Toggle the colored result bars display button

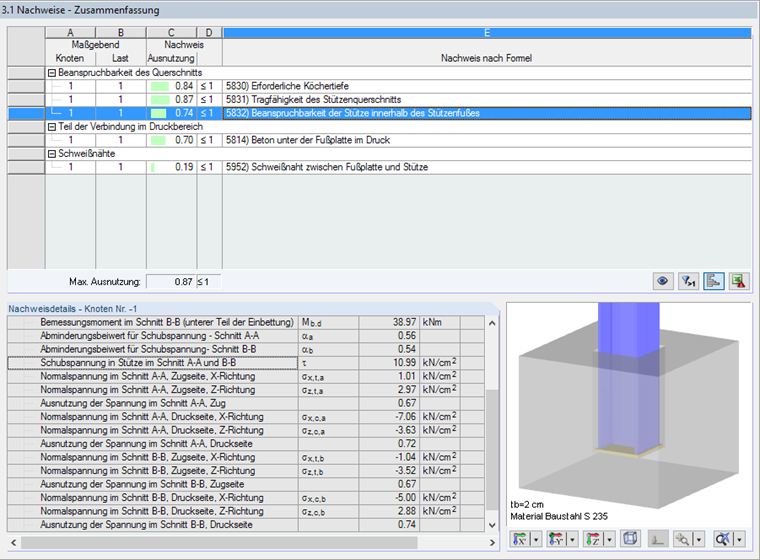[713, 281]
